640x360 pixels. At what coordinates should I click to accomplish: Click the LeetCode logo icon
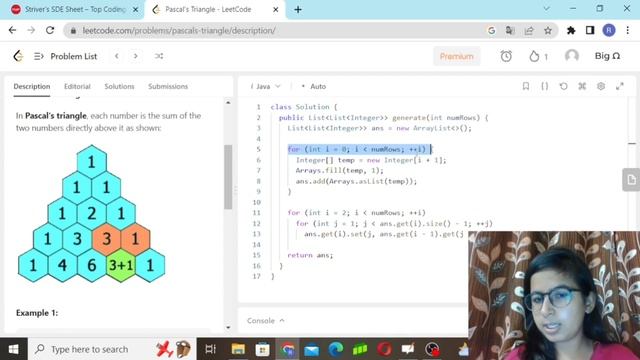pos(18,56)
